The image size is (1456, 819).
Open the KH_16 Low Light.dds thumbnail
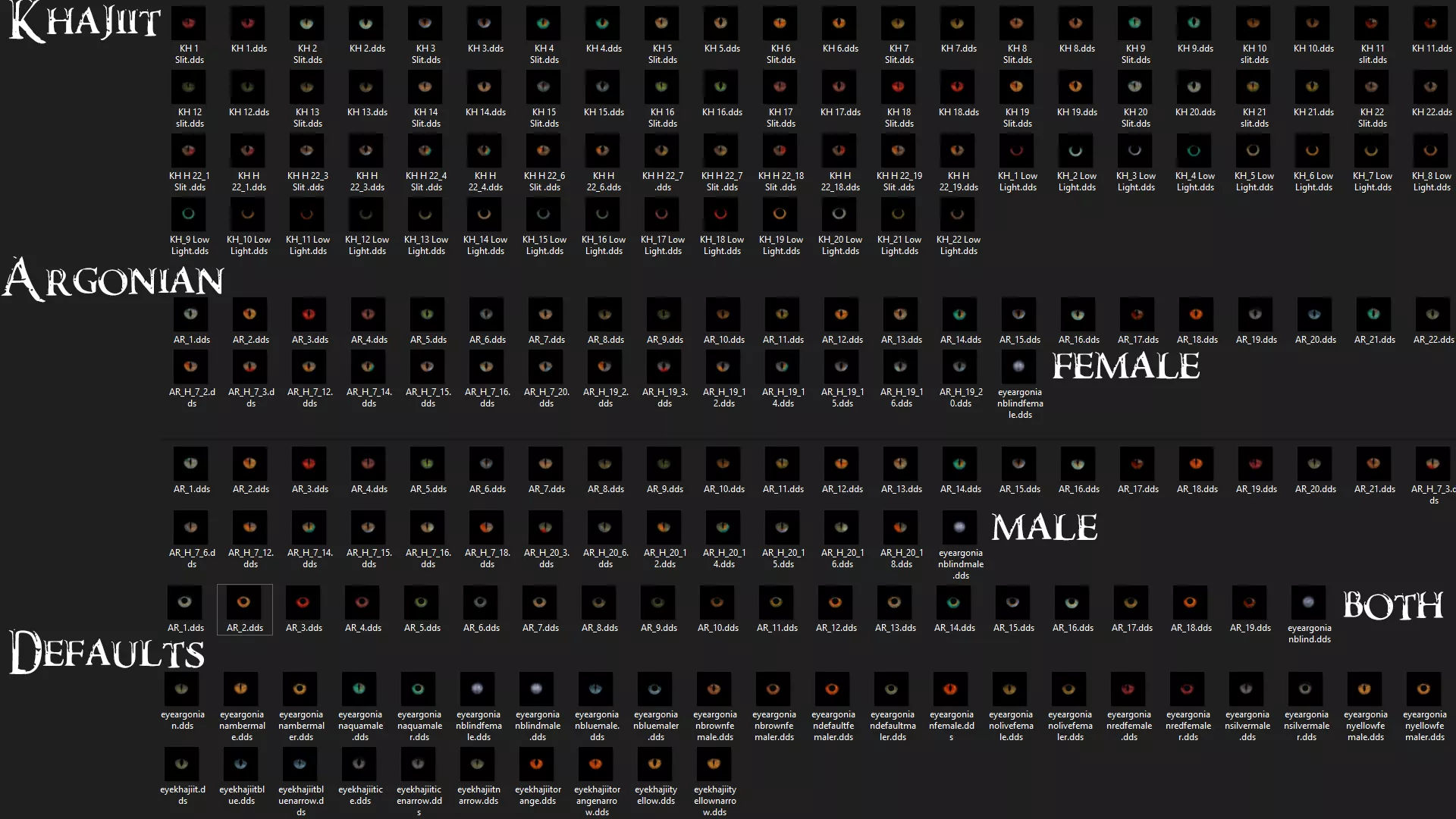603,215
